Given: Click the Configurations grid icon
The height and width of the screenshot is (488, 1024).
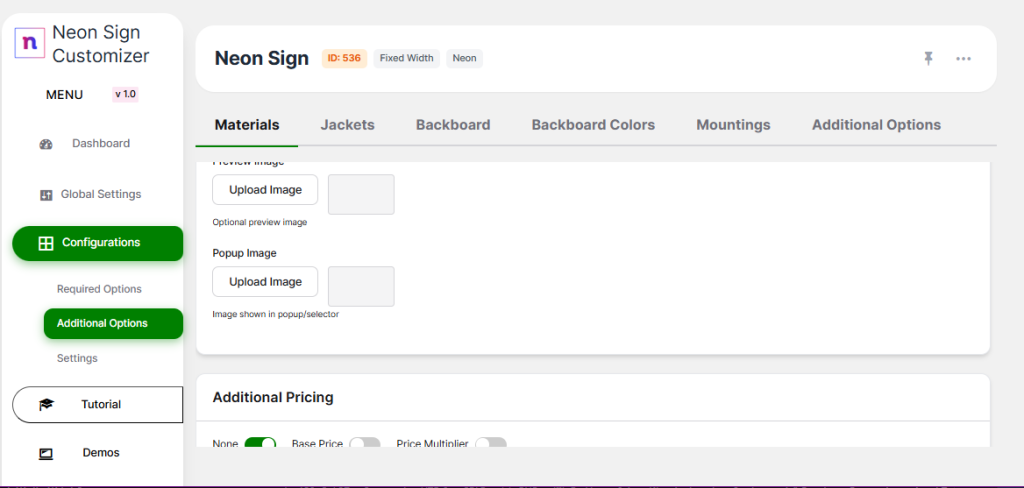Looking at the screenshot, I should (45, 243).
